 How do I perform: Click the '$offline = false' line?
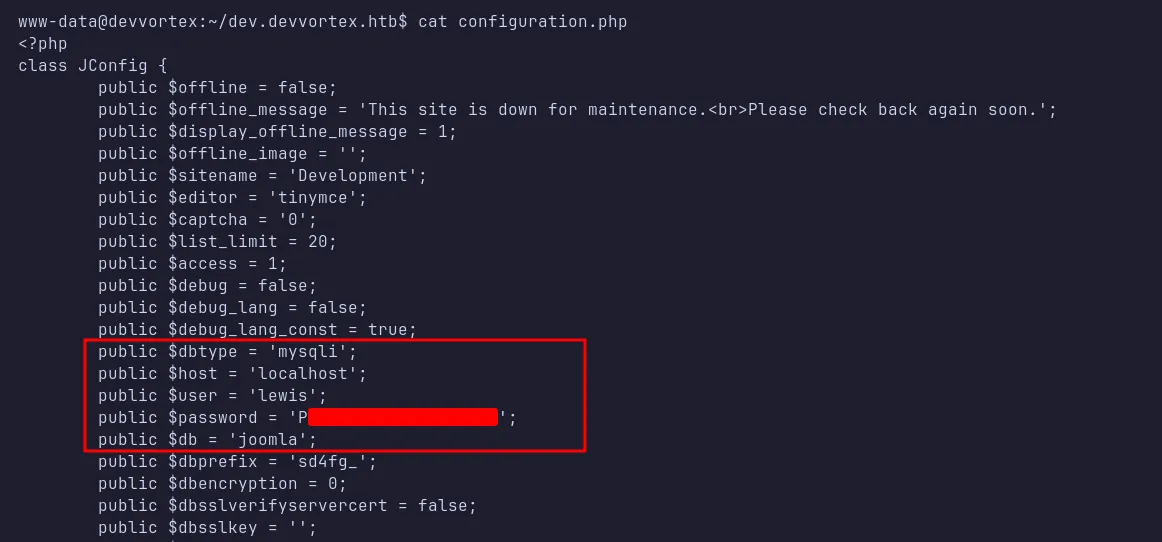[217, 87]
